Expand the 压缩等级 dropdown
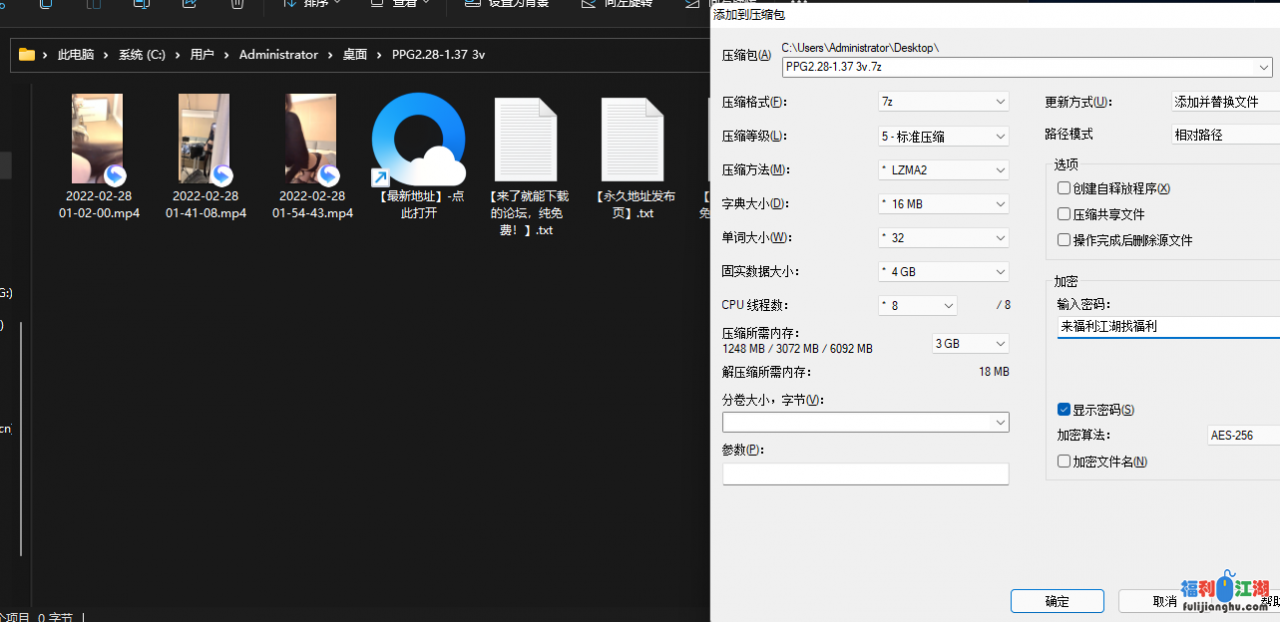The width and height of the screenshot is (1280, 622). point(942,136)
